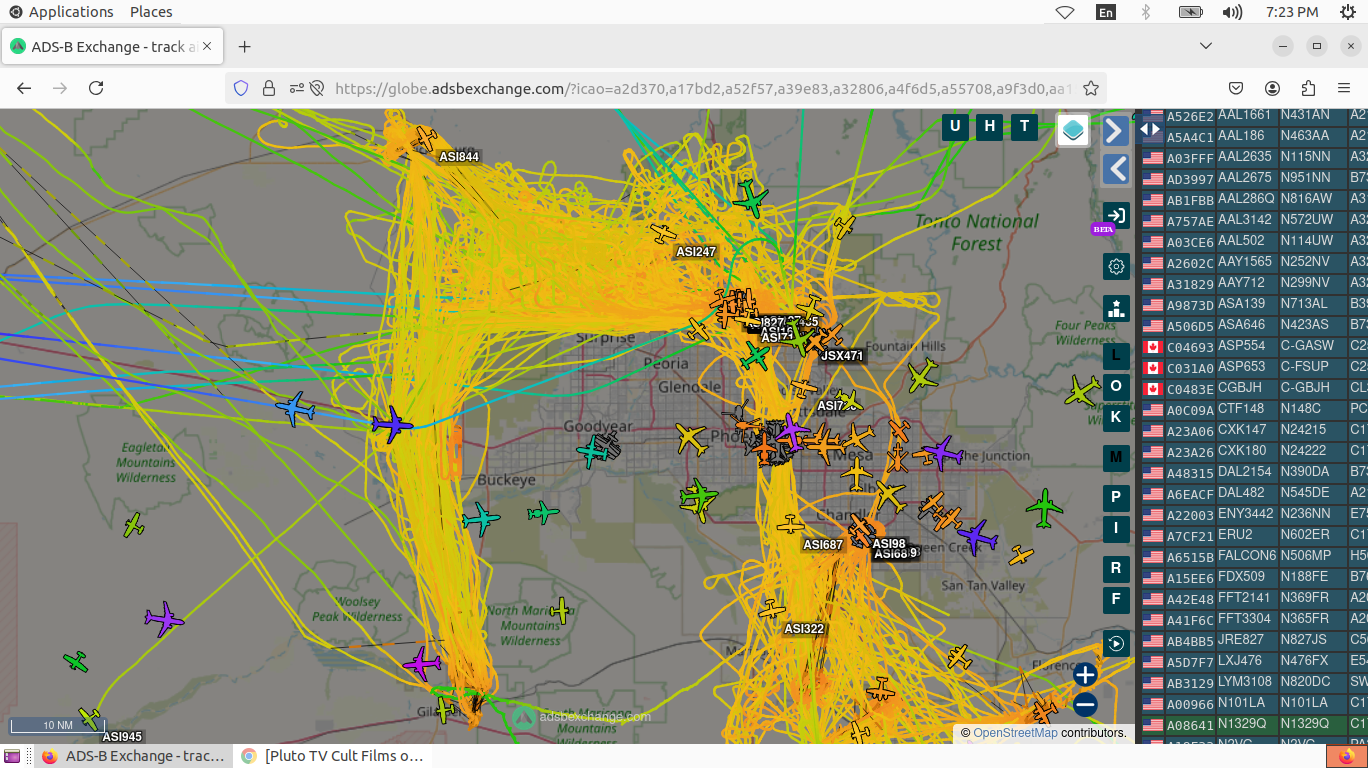Open the map settings gear

1116,266
